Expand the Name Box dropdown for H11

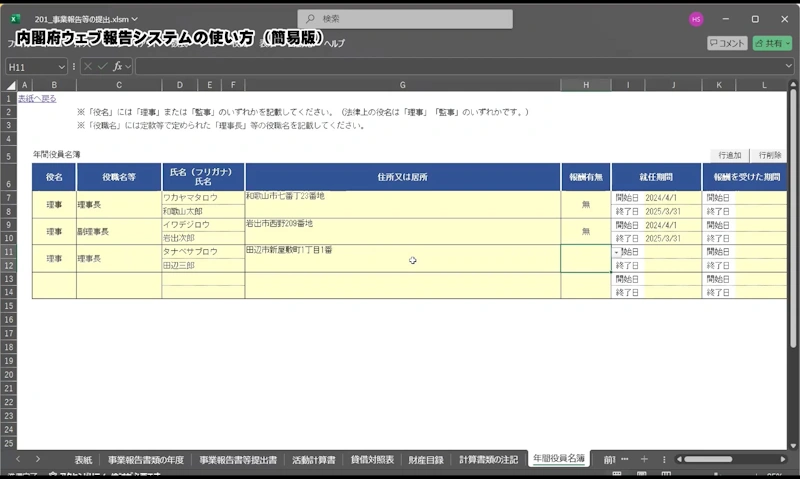[x=62, y=66]
